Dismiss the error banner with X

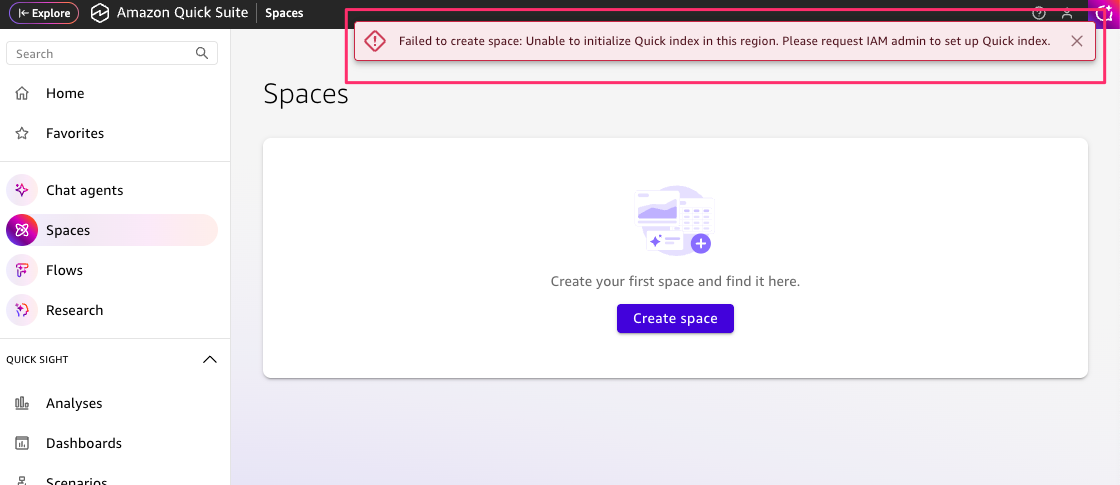(1077, 41)
